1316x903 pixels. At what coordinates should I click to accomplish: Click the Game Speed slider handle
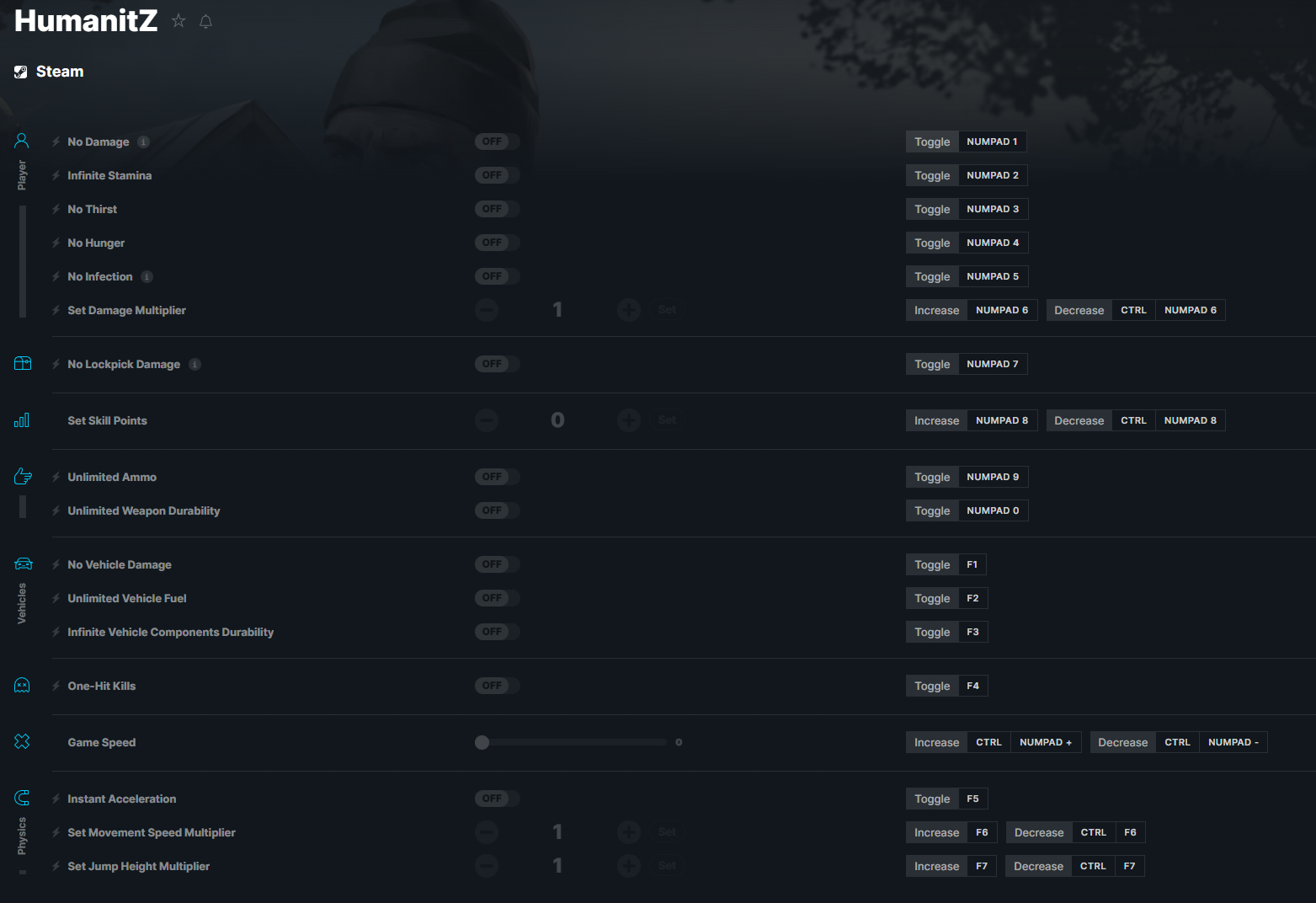tap(482, 742)
